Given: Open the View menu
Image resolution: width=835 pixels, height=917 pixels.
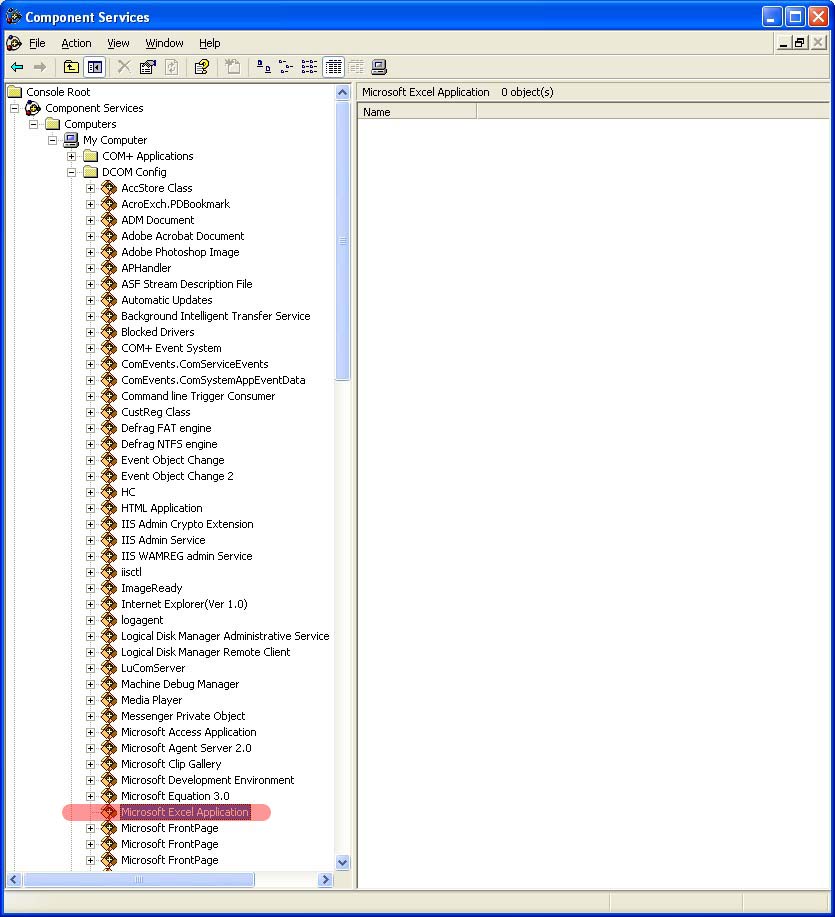Looking at the screenshot, I should pos(118,43).
